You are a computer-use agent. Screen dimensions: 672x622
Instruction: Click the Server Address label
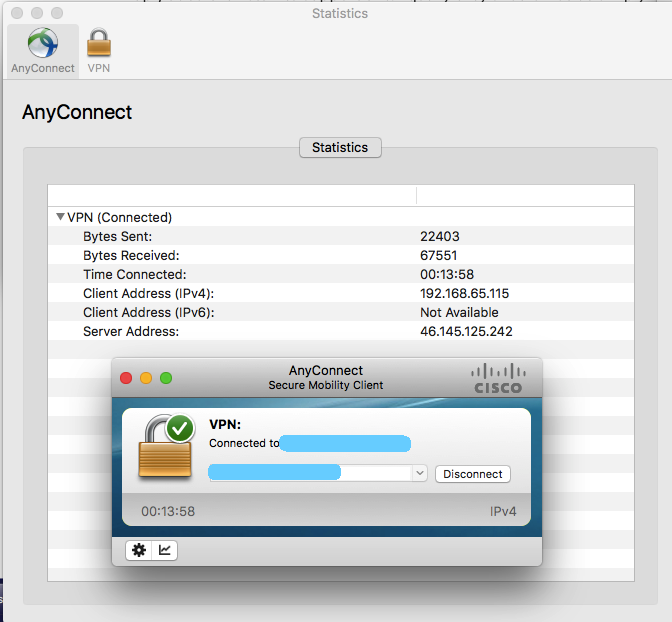131,331
